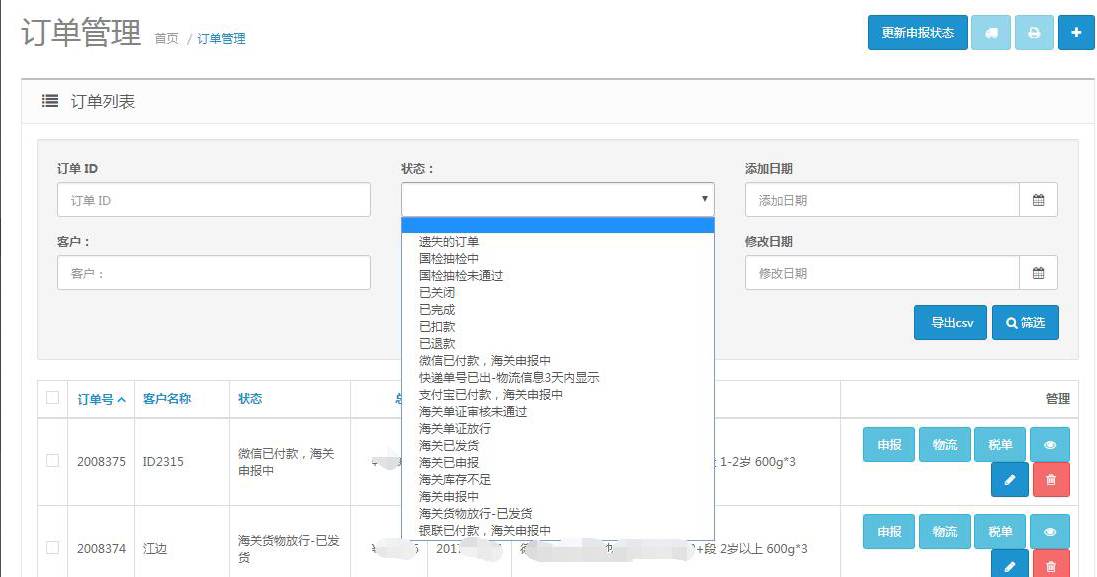This screenshot has height=577, width=1097.
Task: Click order number 2008375 cell
Action: point(101,462)
